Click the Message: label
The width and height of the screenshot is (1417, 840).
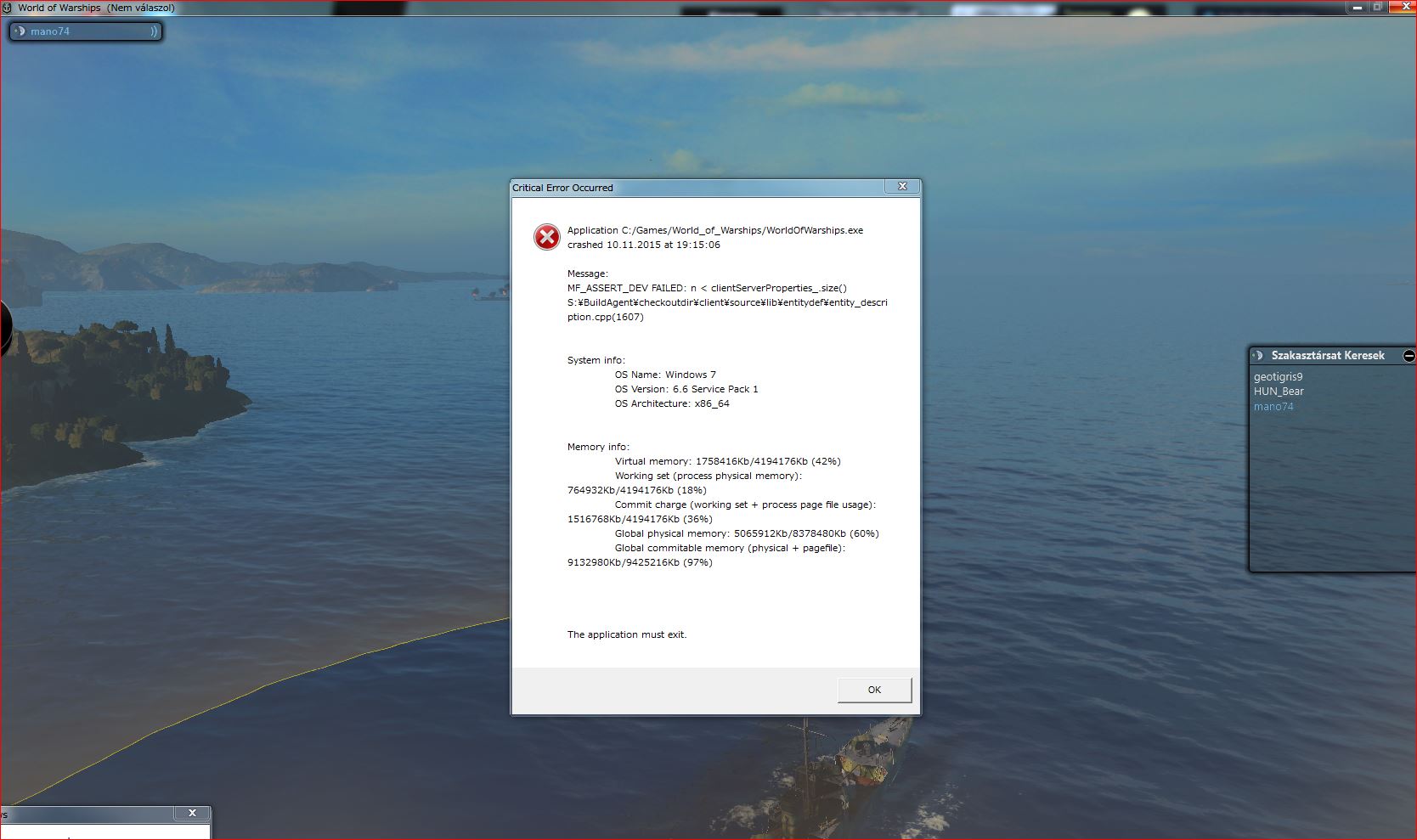(x=588, y=273)
